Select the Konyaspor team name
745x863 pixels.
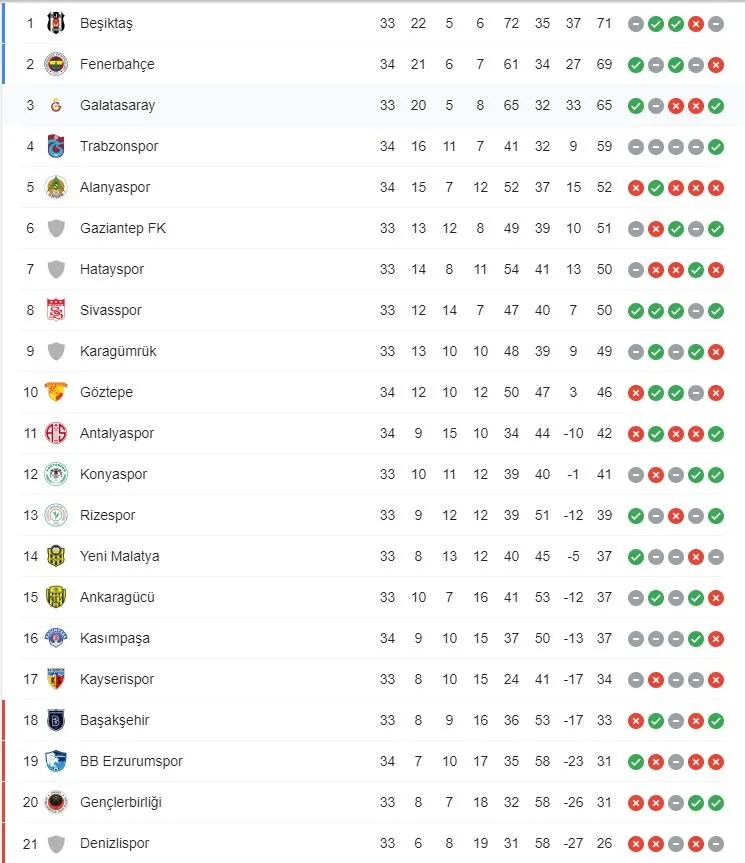click(113, 474)
